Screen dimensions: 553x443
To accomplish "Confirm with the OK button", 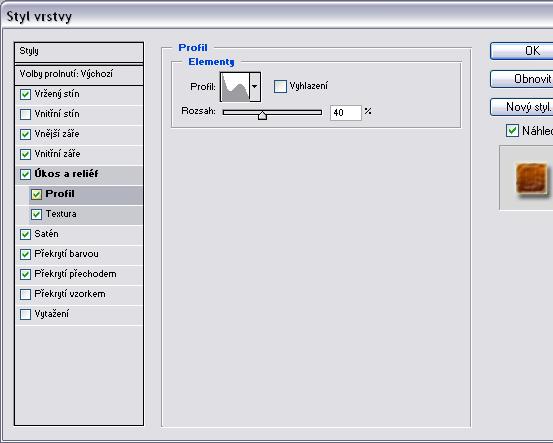I will pos(522,51).
